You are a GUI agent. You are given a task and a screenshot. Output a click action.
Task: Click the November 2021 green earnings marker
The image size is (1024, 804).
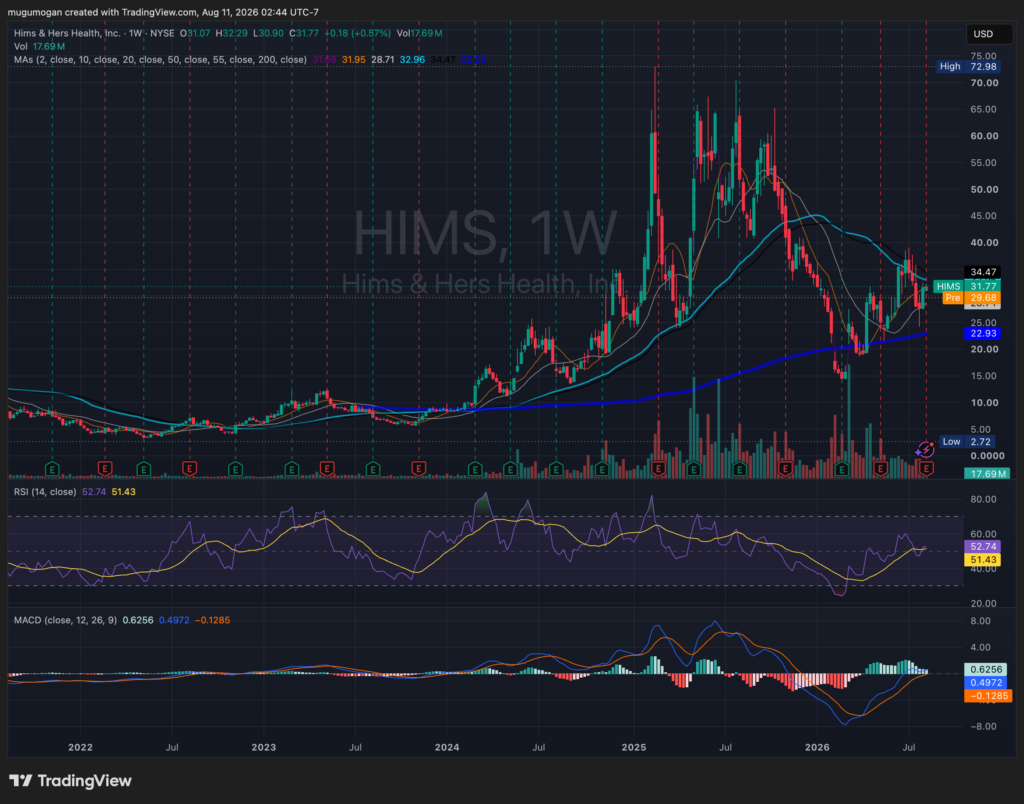tap(52, 468)
